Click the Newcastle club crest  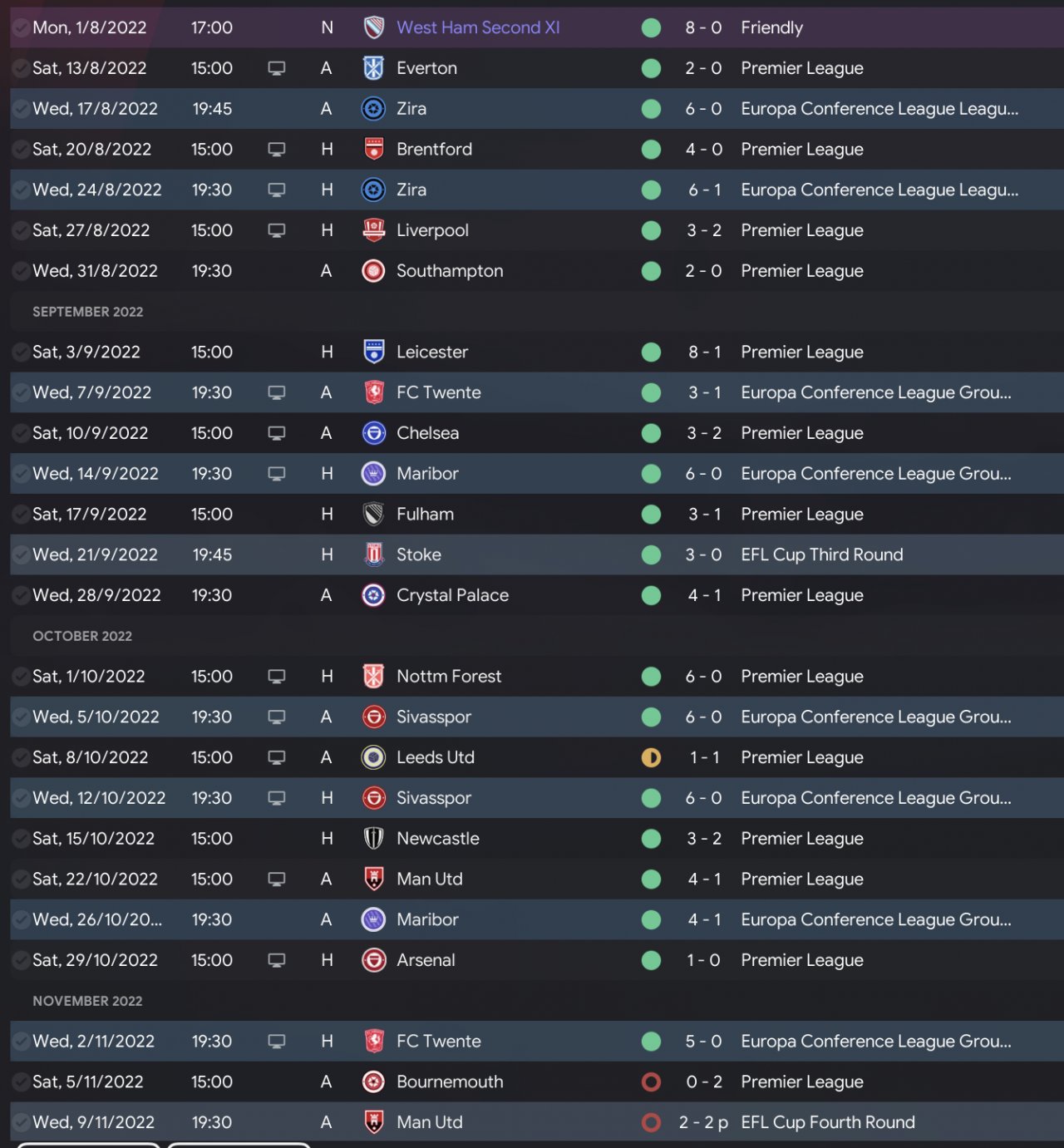(x=374, y=838)
